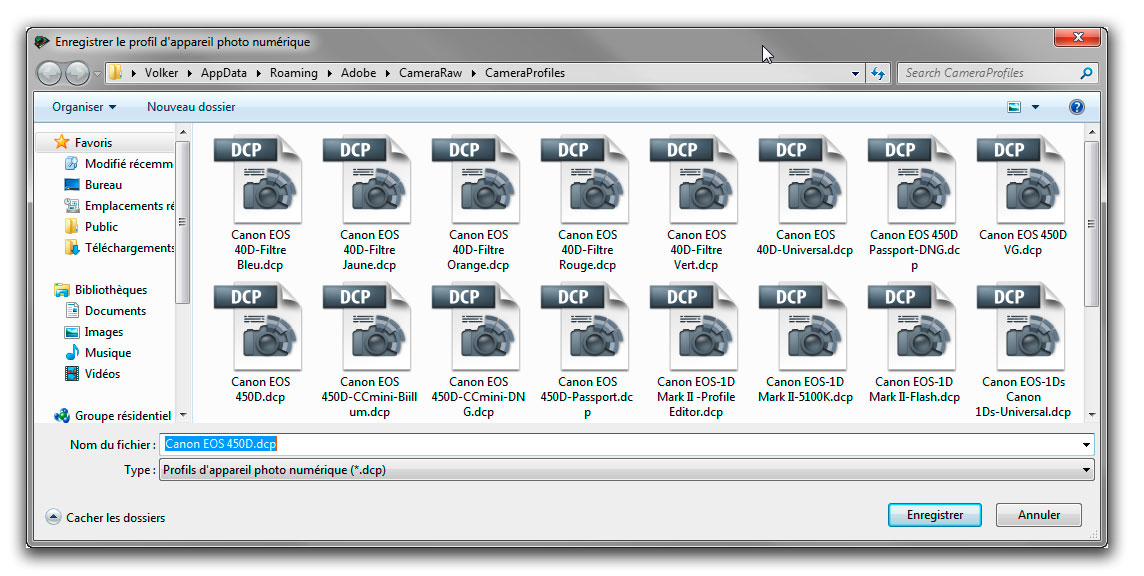
Task: Click the Back navigation arrow
Action: 50,73
